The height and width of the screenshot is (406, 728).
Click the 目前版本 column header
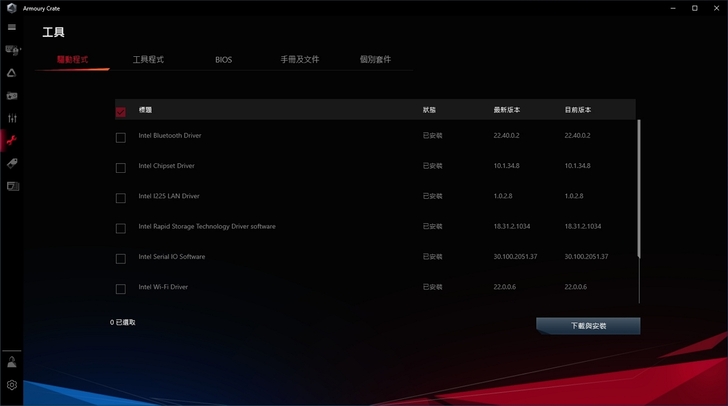pos(578,110)
